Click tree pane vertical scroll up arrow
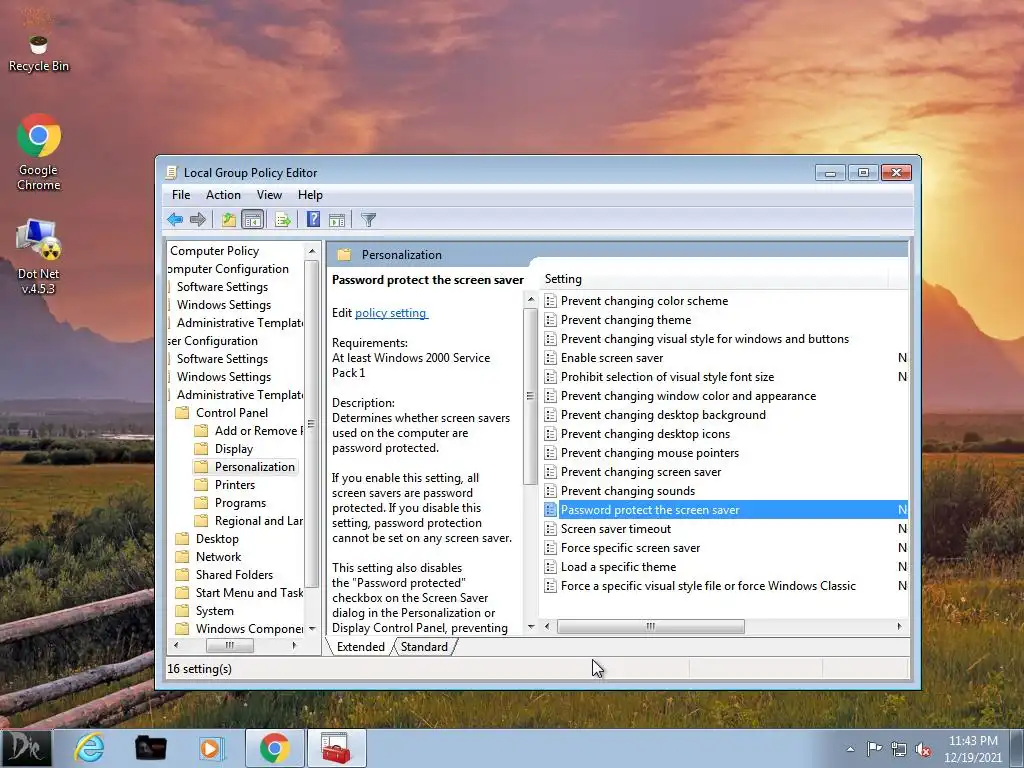Viewport: 1024px width, 768px height. click(312, 251)
